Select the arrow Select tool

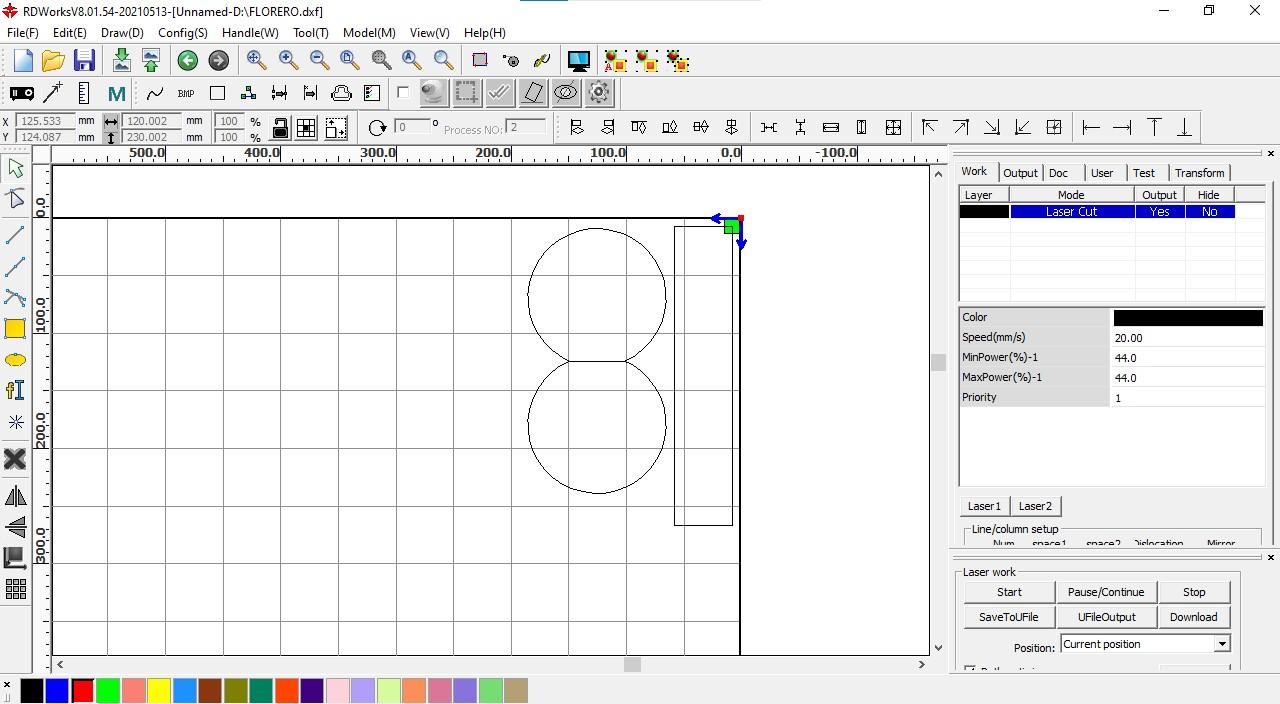[15, 168]
